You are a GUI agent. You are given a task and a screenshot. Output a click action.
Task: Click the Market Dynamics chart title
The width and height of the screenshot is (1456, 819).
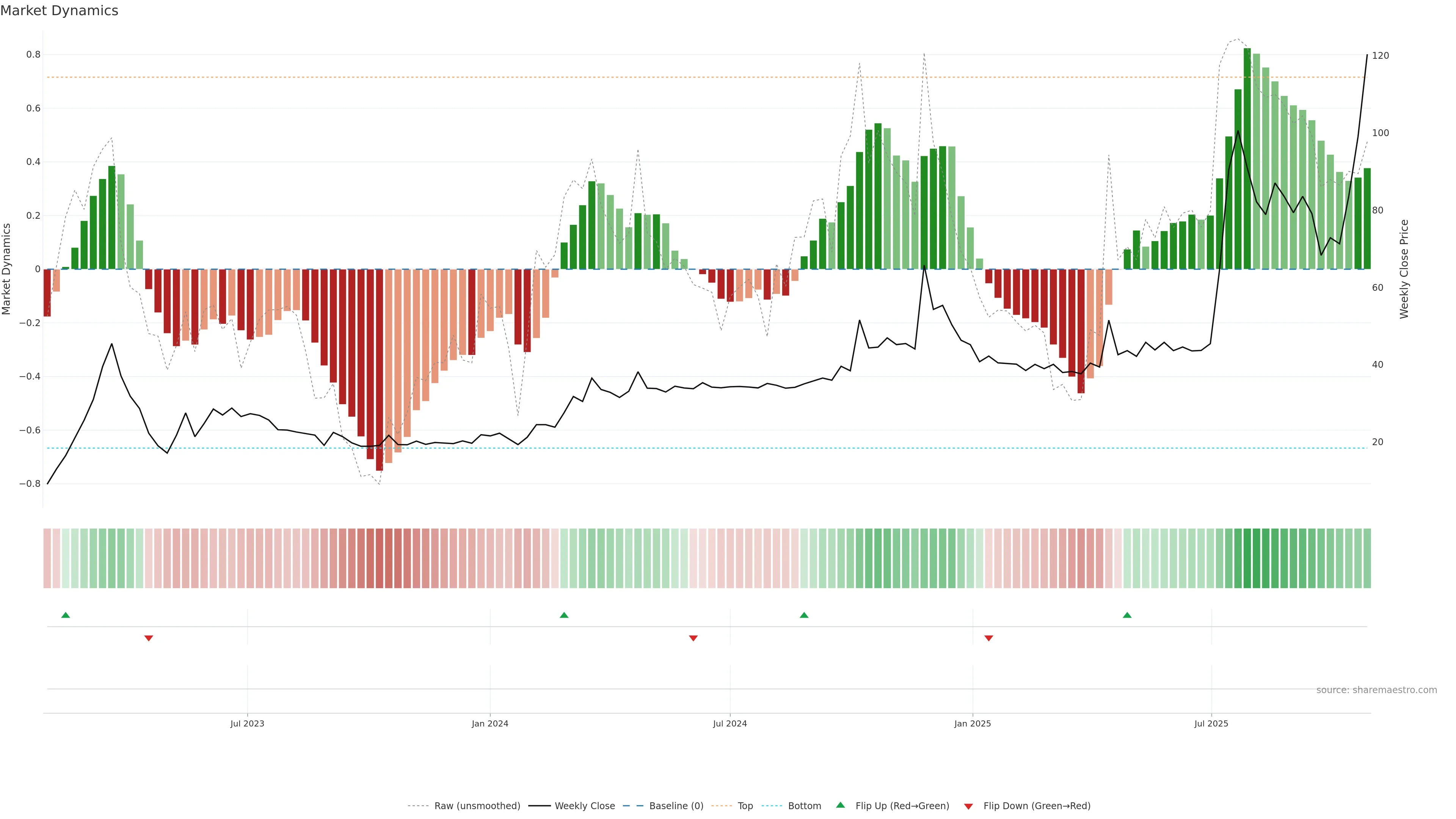point(60,11)
